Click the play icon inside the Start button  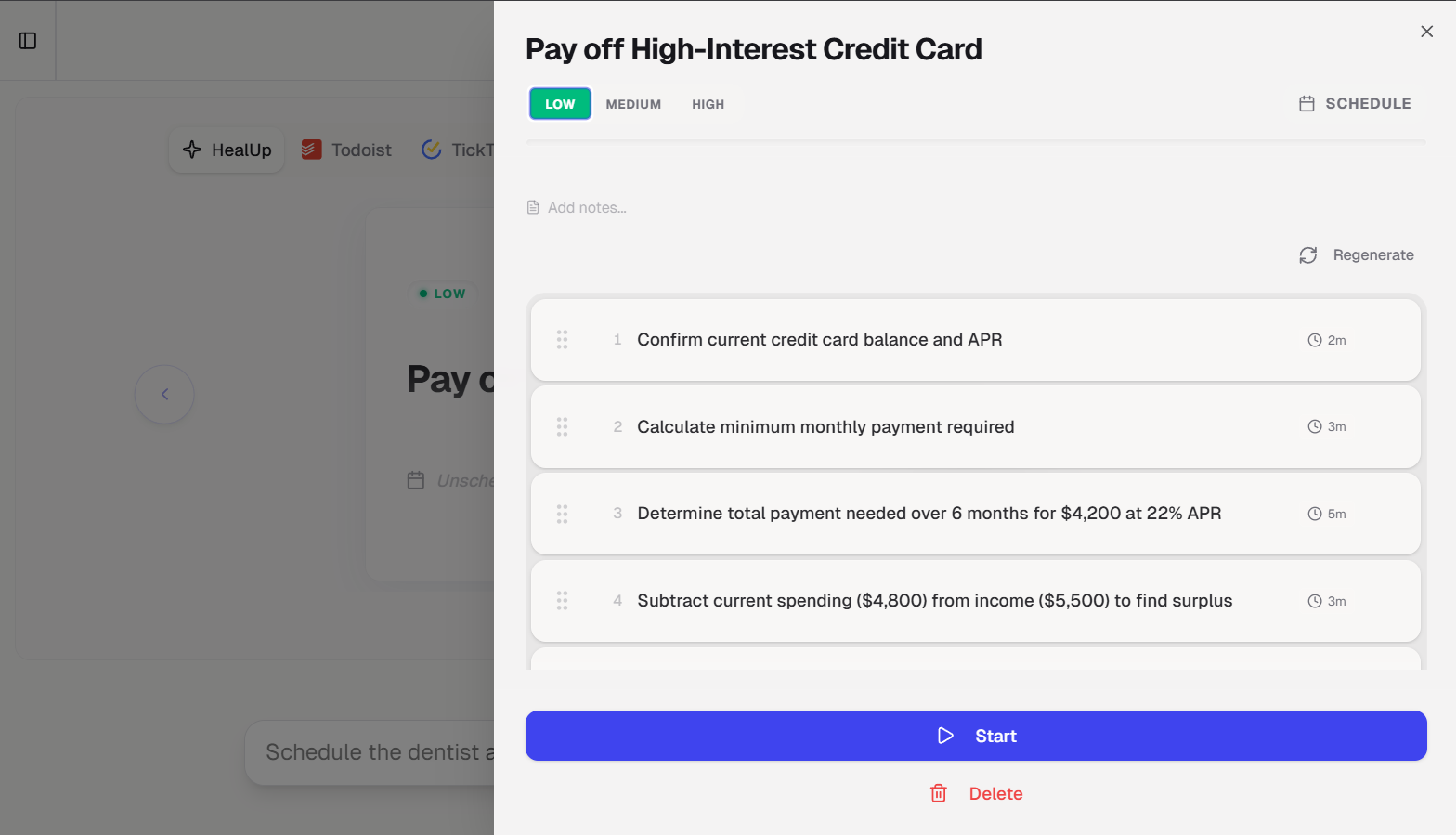pyautogui.click(x=946, y=735)
